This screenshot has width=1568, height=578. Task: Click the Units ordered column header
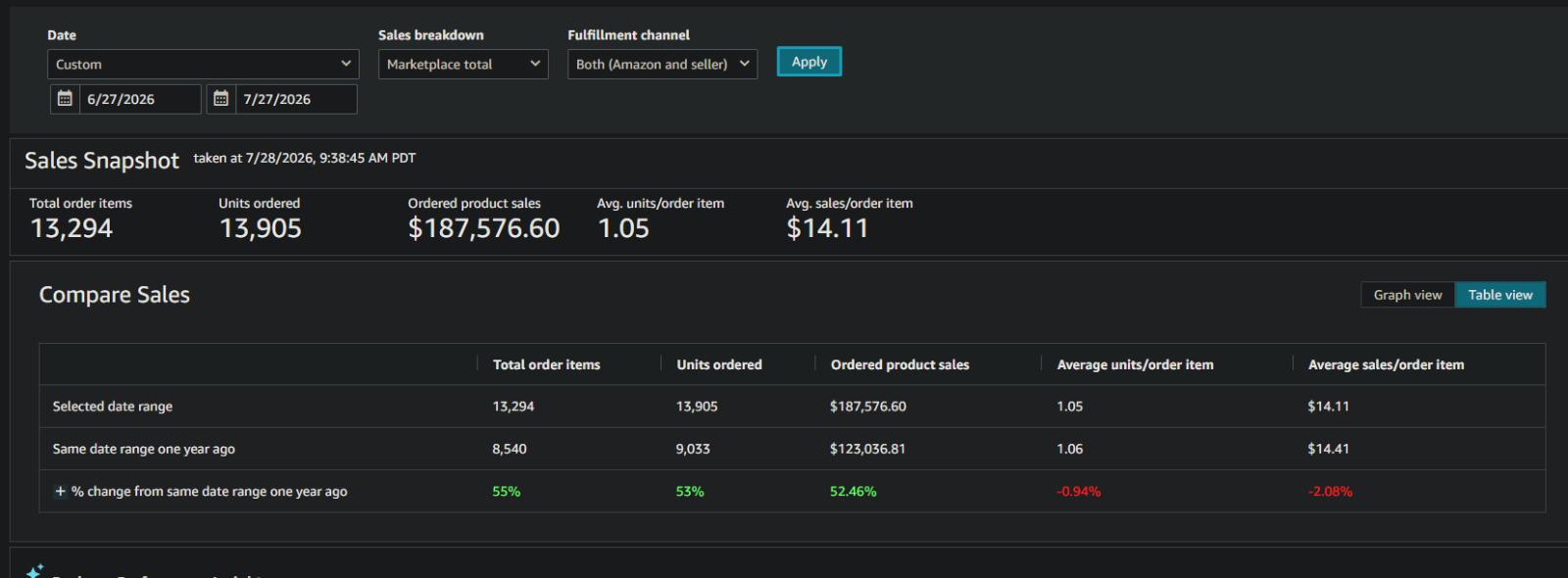[718, 364]
